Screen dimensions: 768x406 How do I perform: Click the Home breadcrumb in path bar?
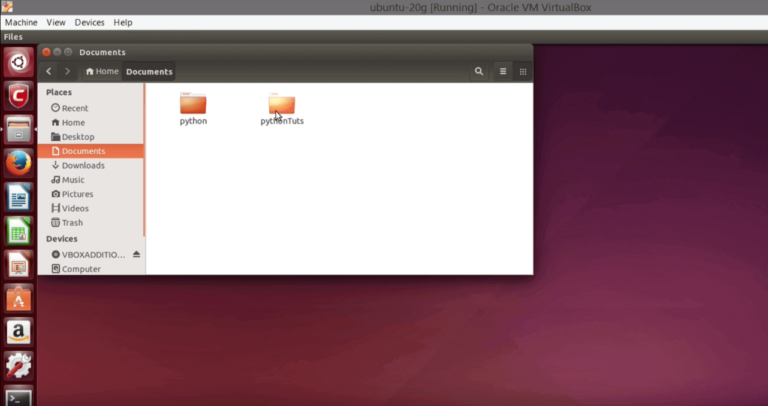(x=102, y=71)
